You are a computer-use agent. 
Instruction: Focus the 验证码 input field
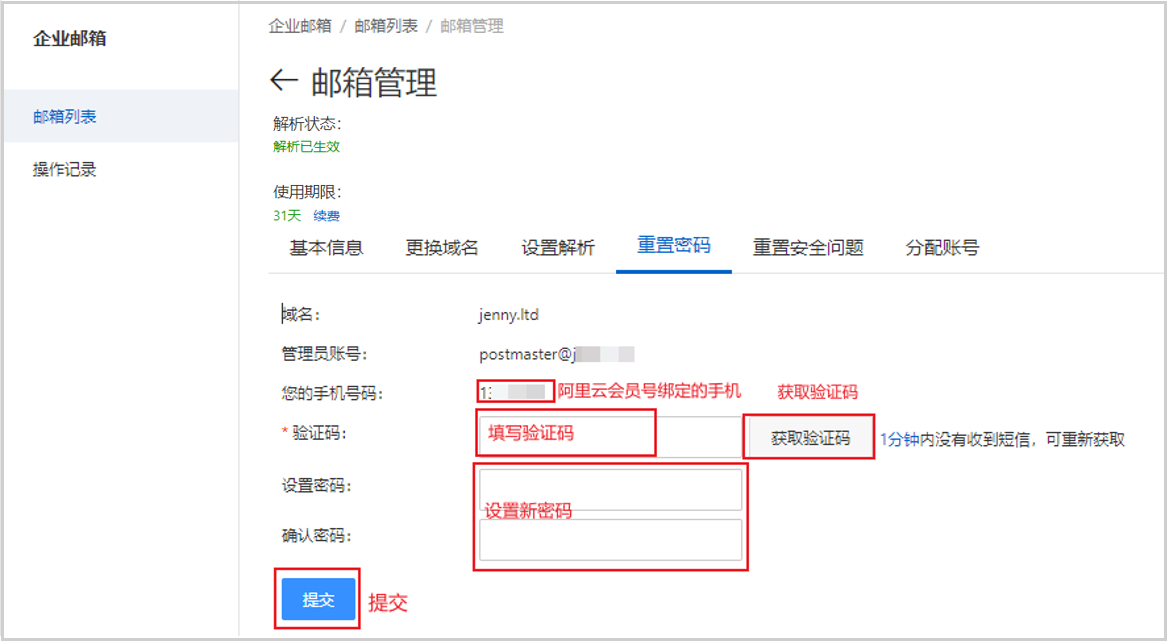click(x=610, y=437)
